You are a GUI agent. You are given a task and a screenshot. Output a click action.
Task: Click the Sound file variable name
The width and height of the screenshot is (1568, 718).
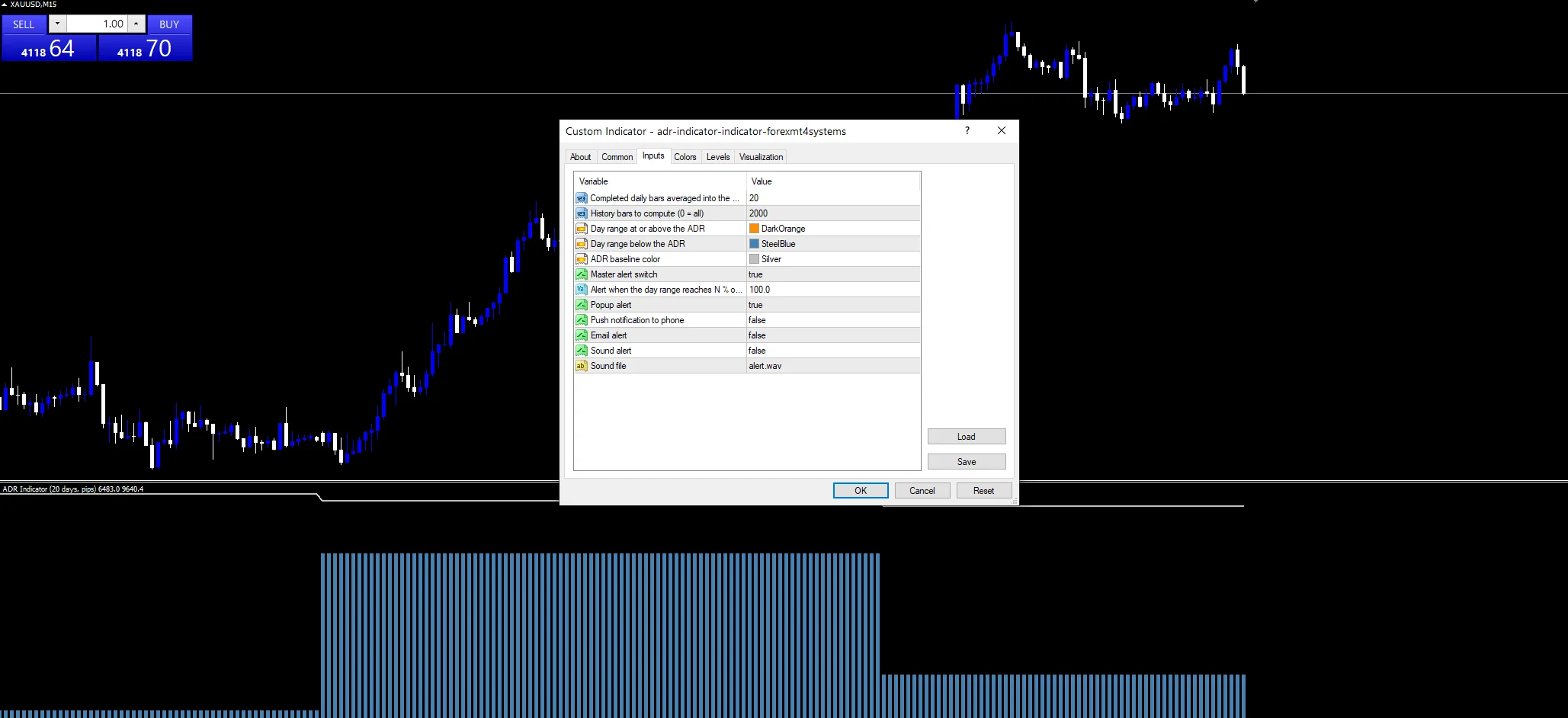click(608, 366)
